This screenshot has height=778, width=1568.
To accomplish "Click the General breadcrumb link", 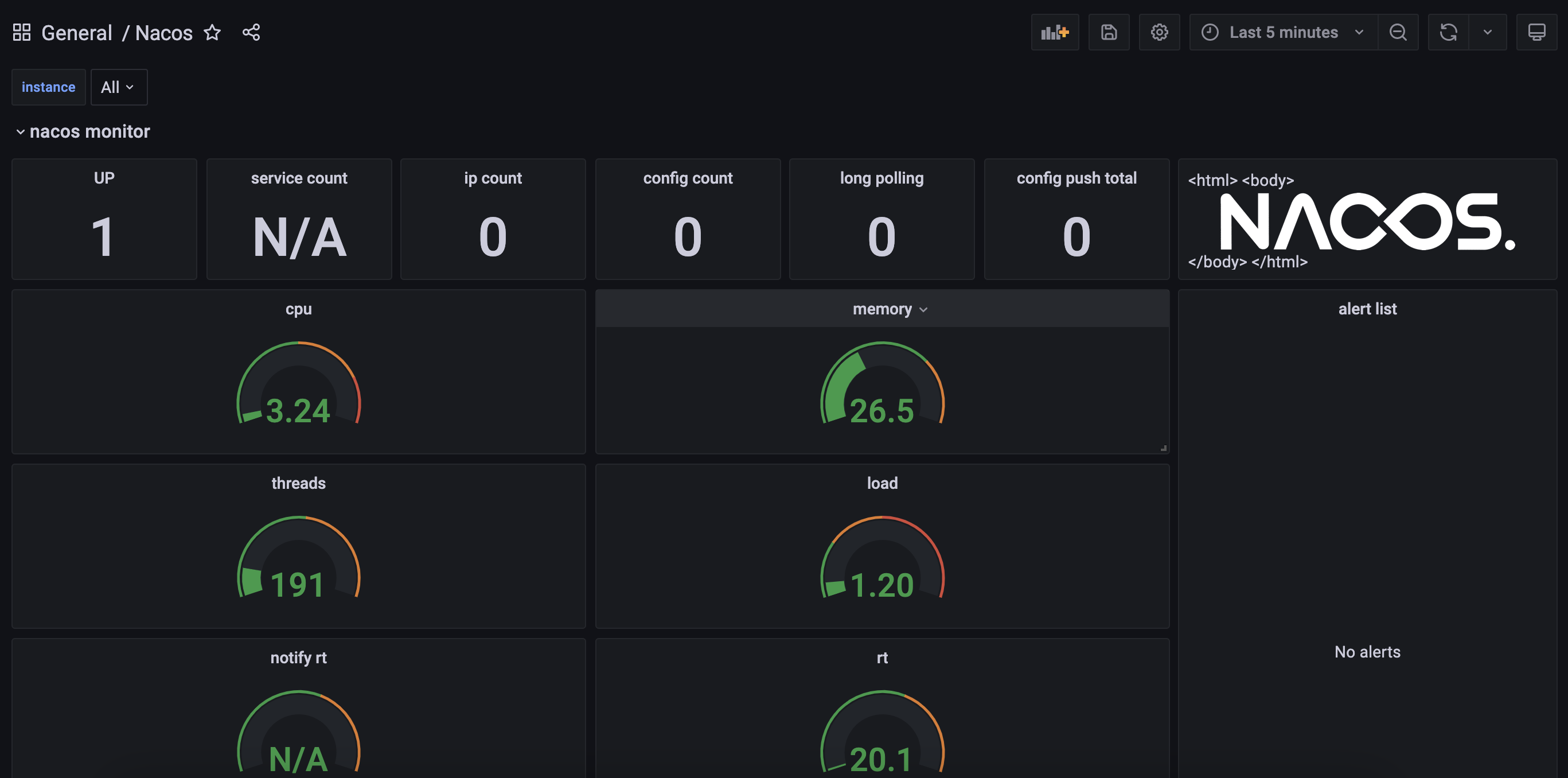I will [x=77, y=32].
